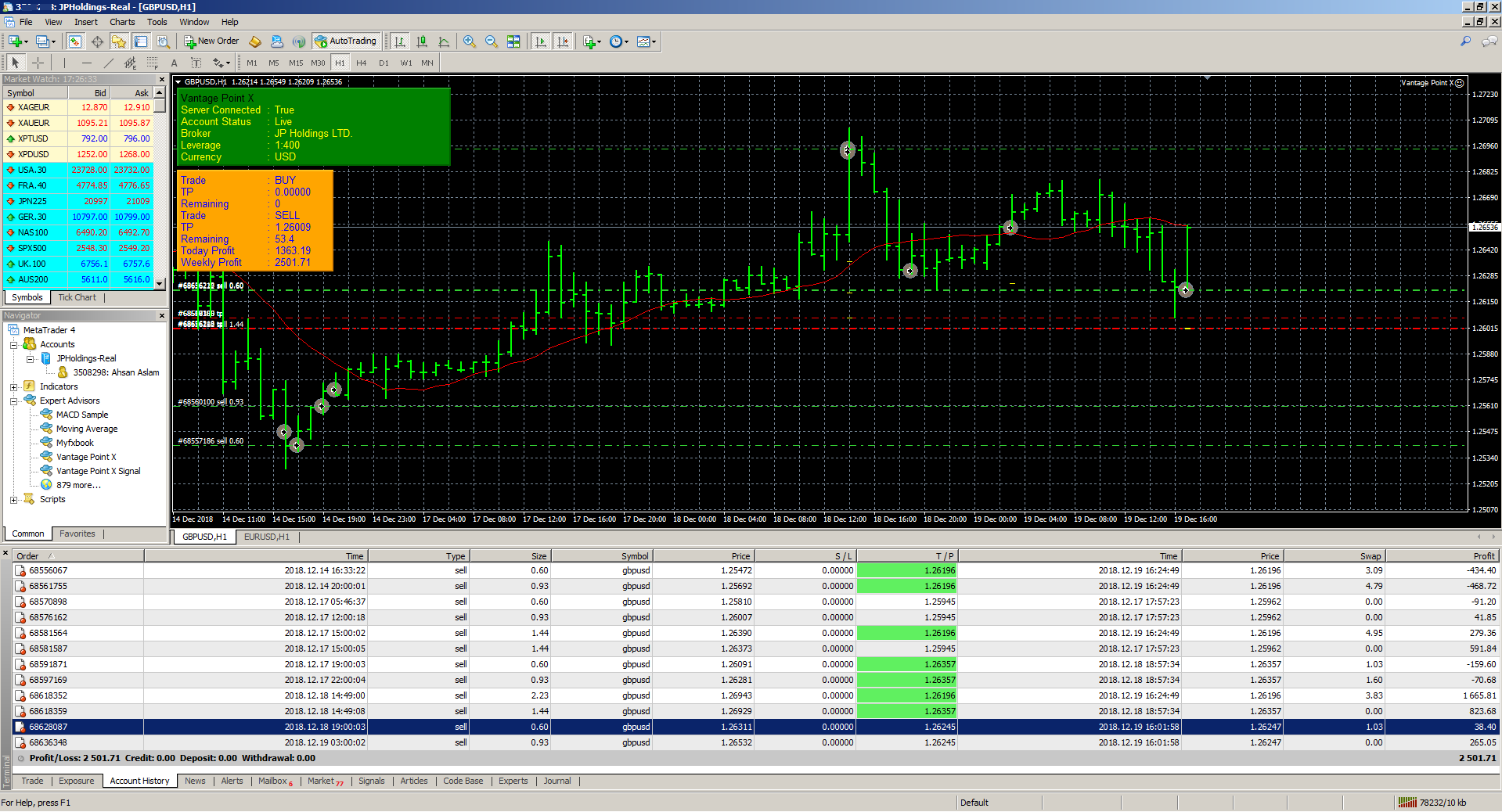Open the Charts menu
This screenshot has width=1502, height=812.
[121, 22]
